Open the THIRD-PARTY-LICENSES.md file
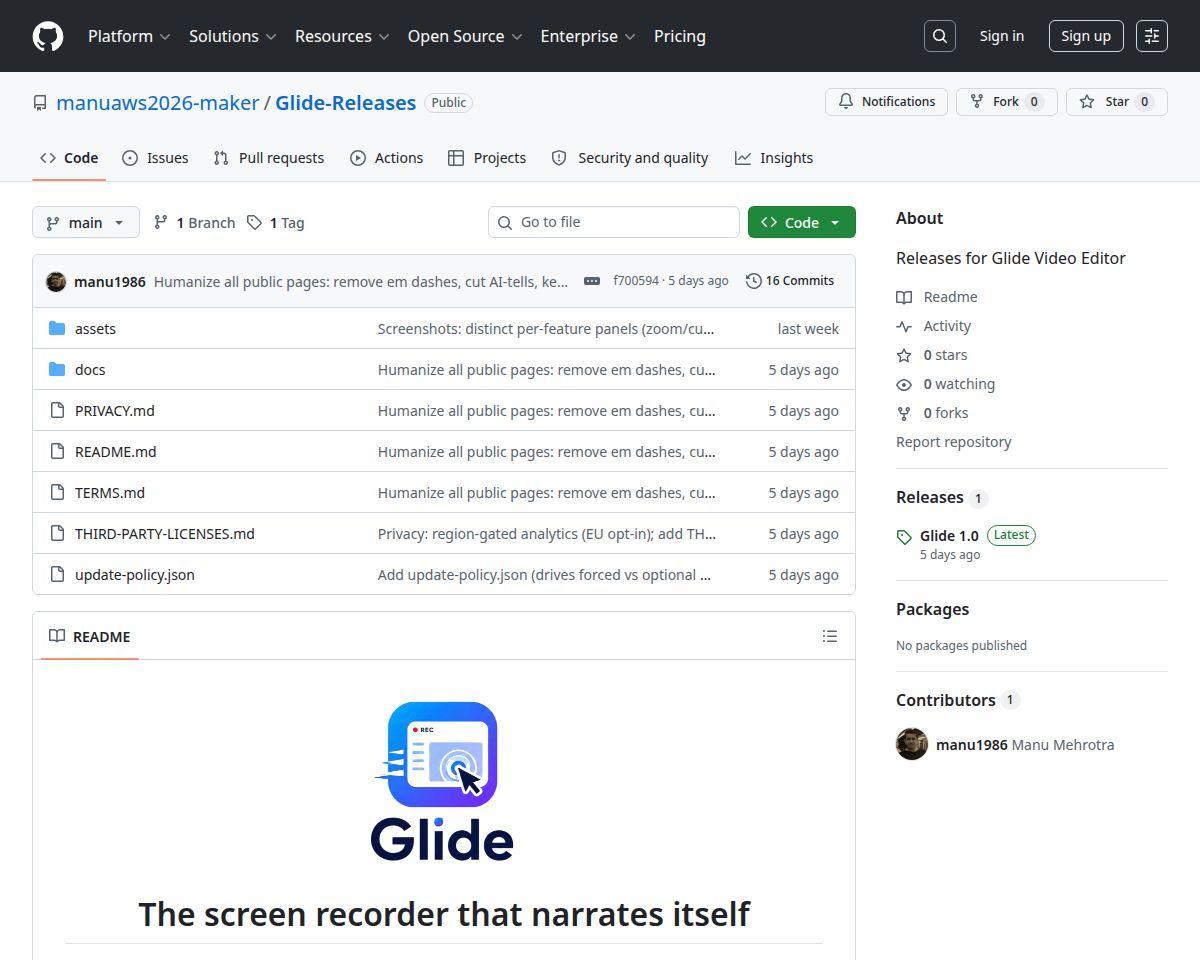 click(165, 533)
